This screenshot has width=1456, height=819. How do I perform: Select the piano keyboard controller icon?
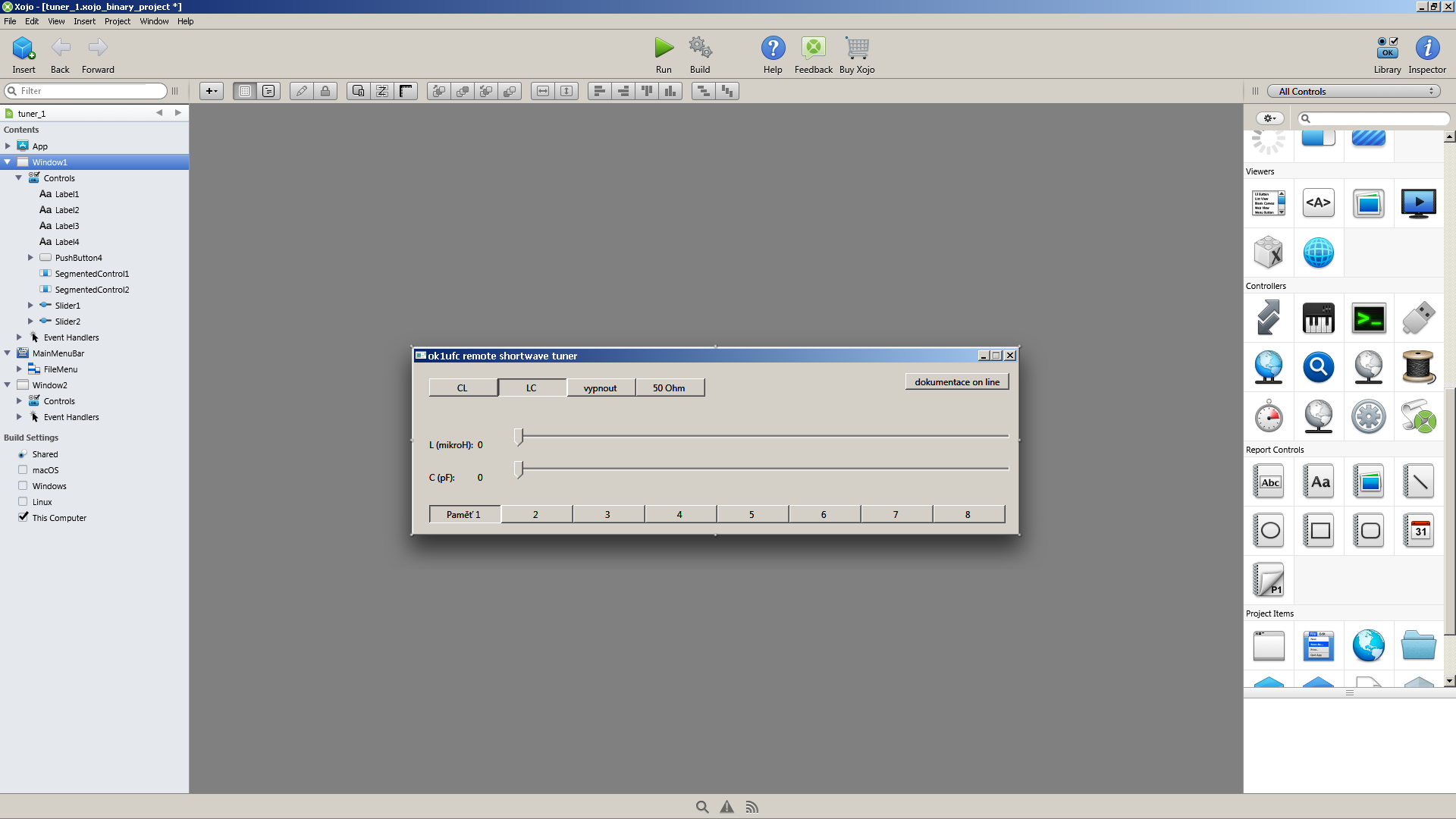1318,318
